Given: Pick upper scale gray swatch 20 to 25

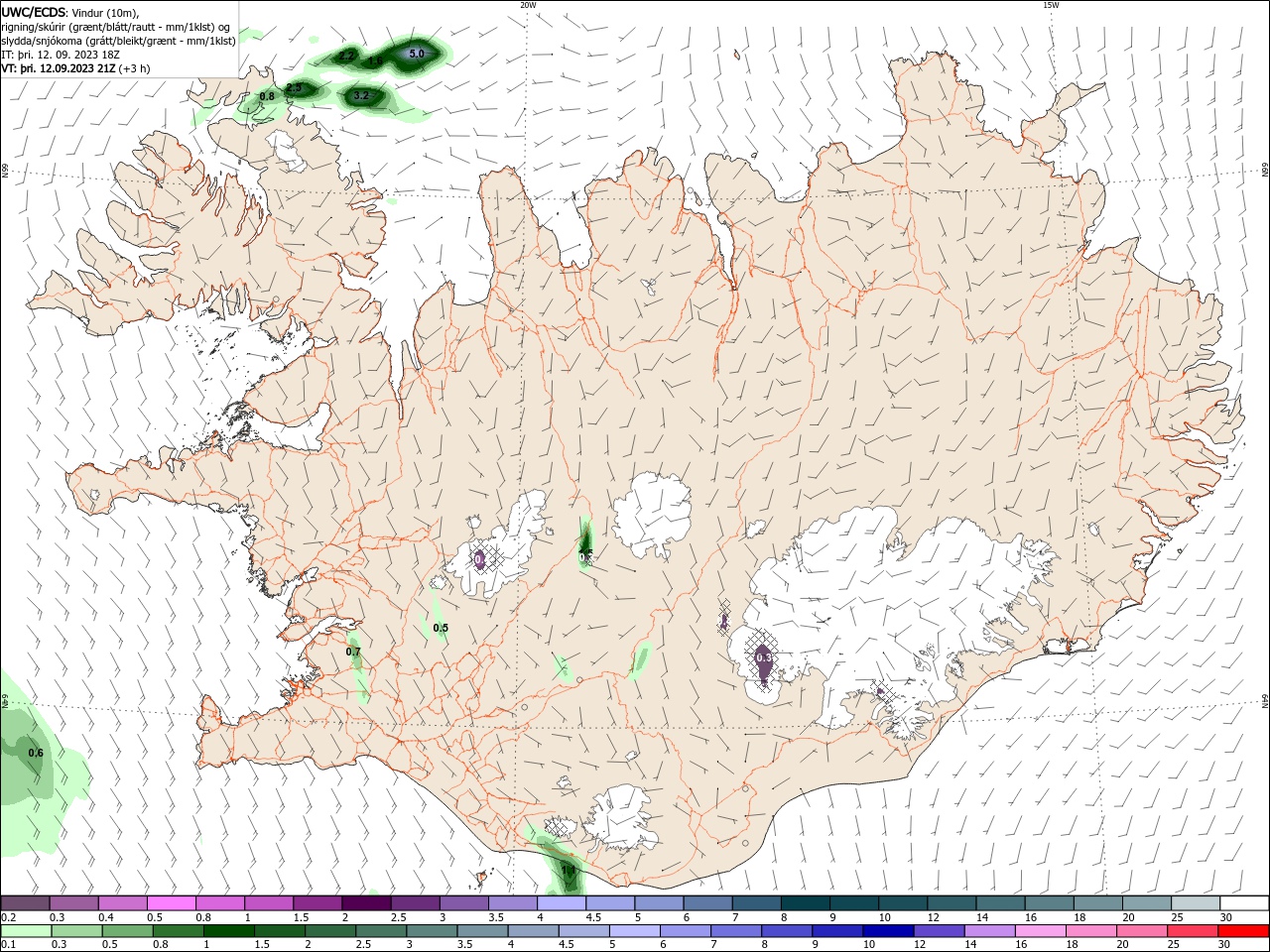Looking at the screenshot, I should click(x=1147, y=903).
